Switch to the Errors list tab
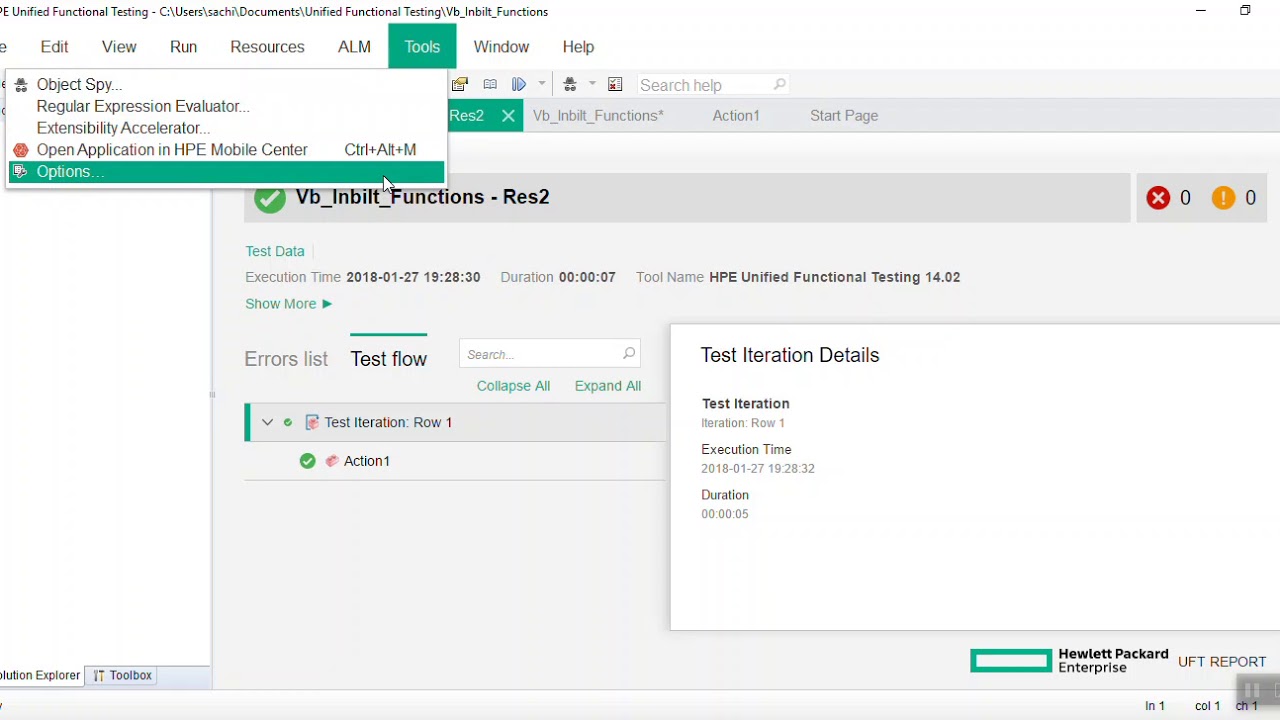The height and width of the screenshot is (720, 1280). coord(286,359)
